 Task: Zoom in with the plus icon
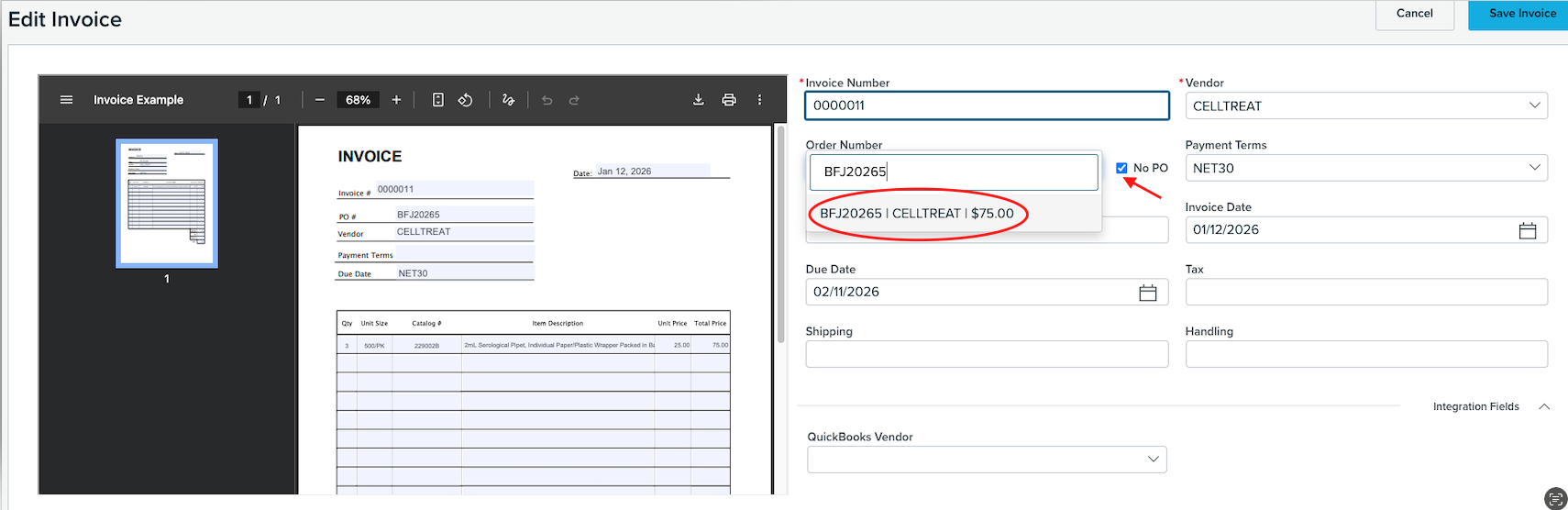pos(396,100)
